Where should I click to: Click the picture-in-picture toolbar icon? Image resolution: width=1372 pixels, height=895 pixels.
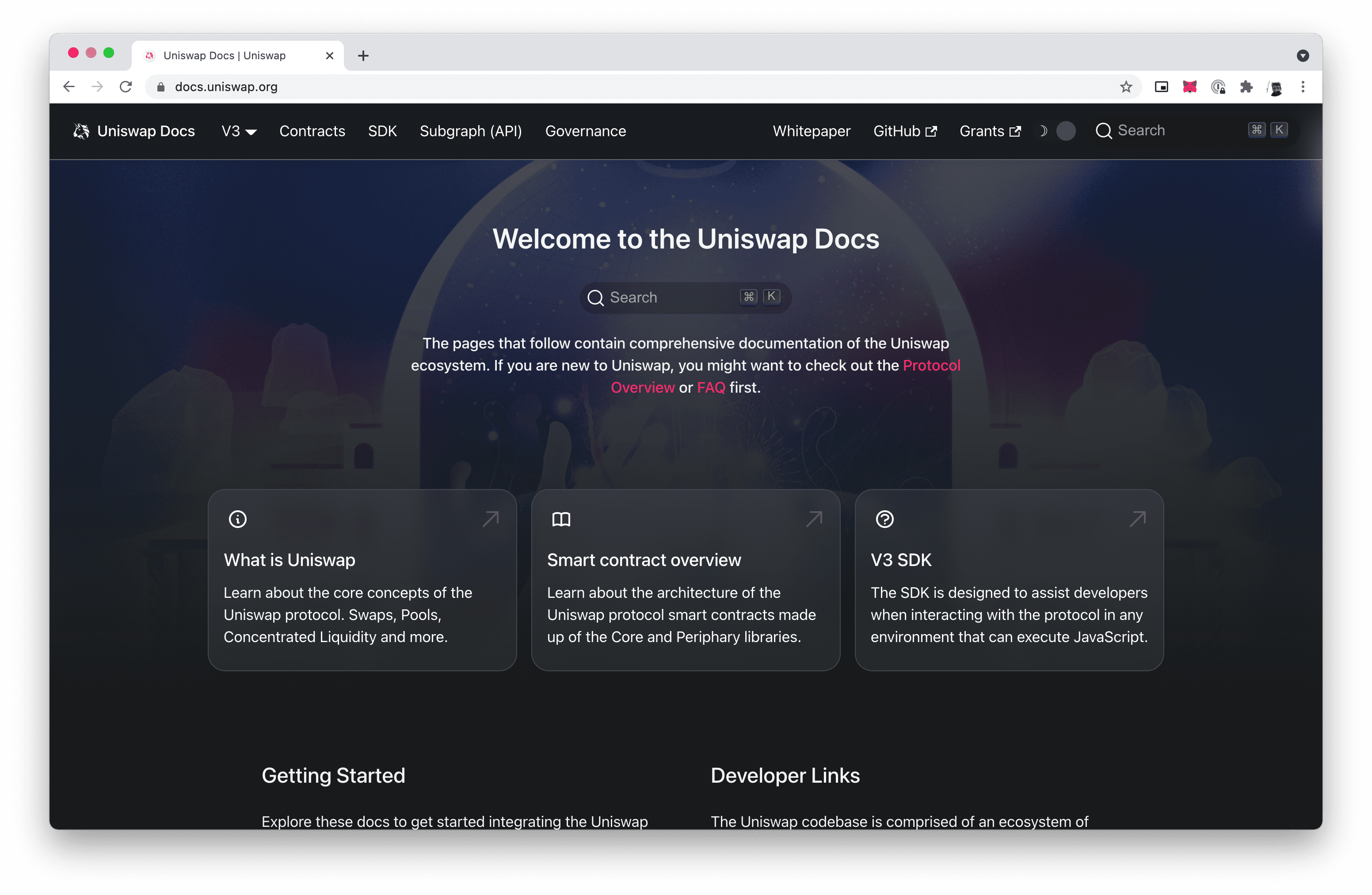click(x=1161, y=87)
